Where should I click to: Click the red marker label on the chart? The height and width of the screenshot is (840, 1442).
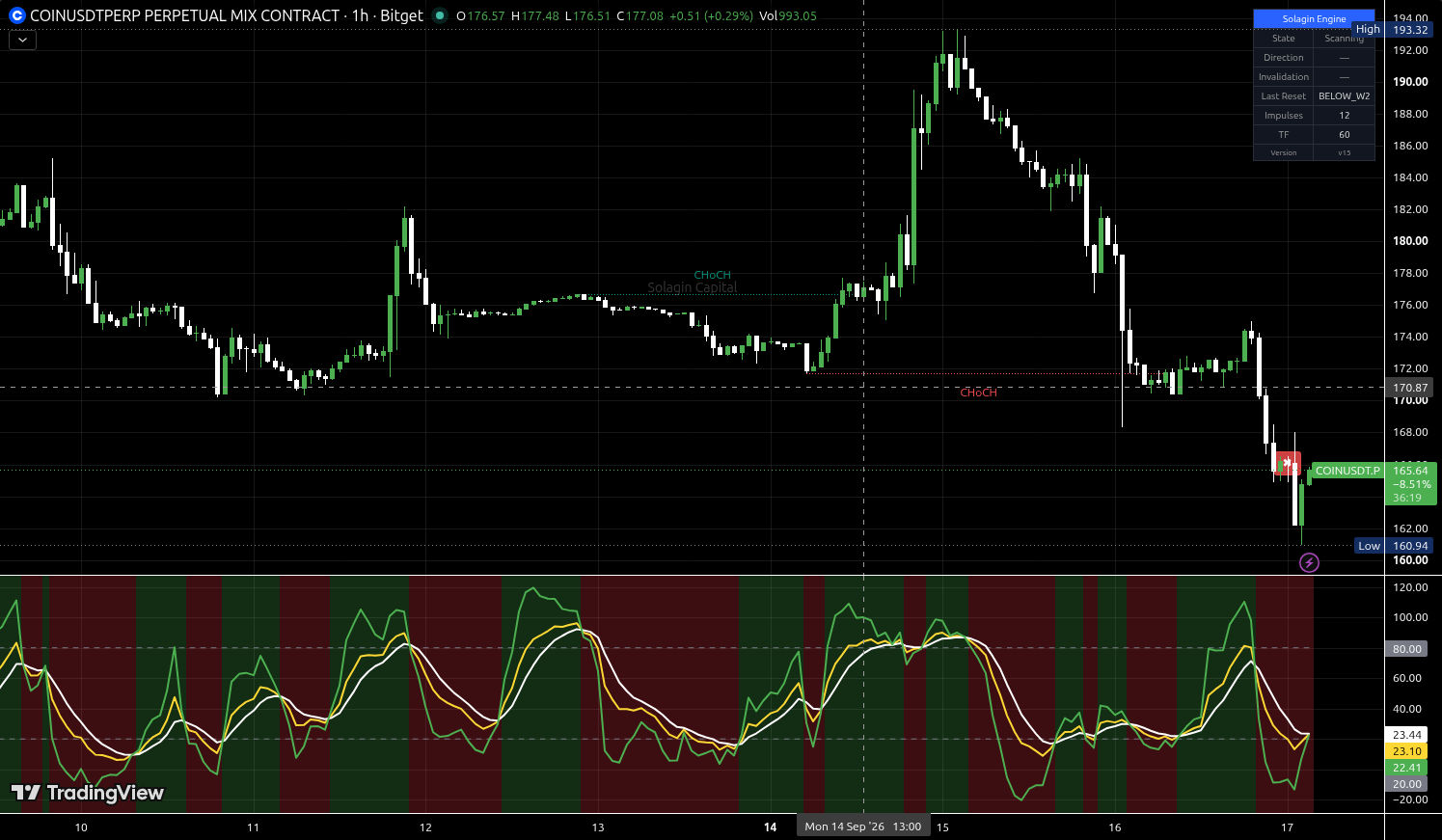[1288, 464]
